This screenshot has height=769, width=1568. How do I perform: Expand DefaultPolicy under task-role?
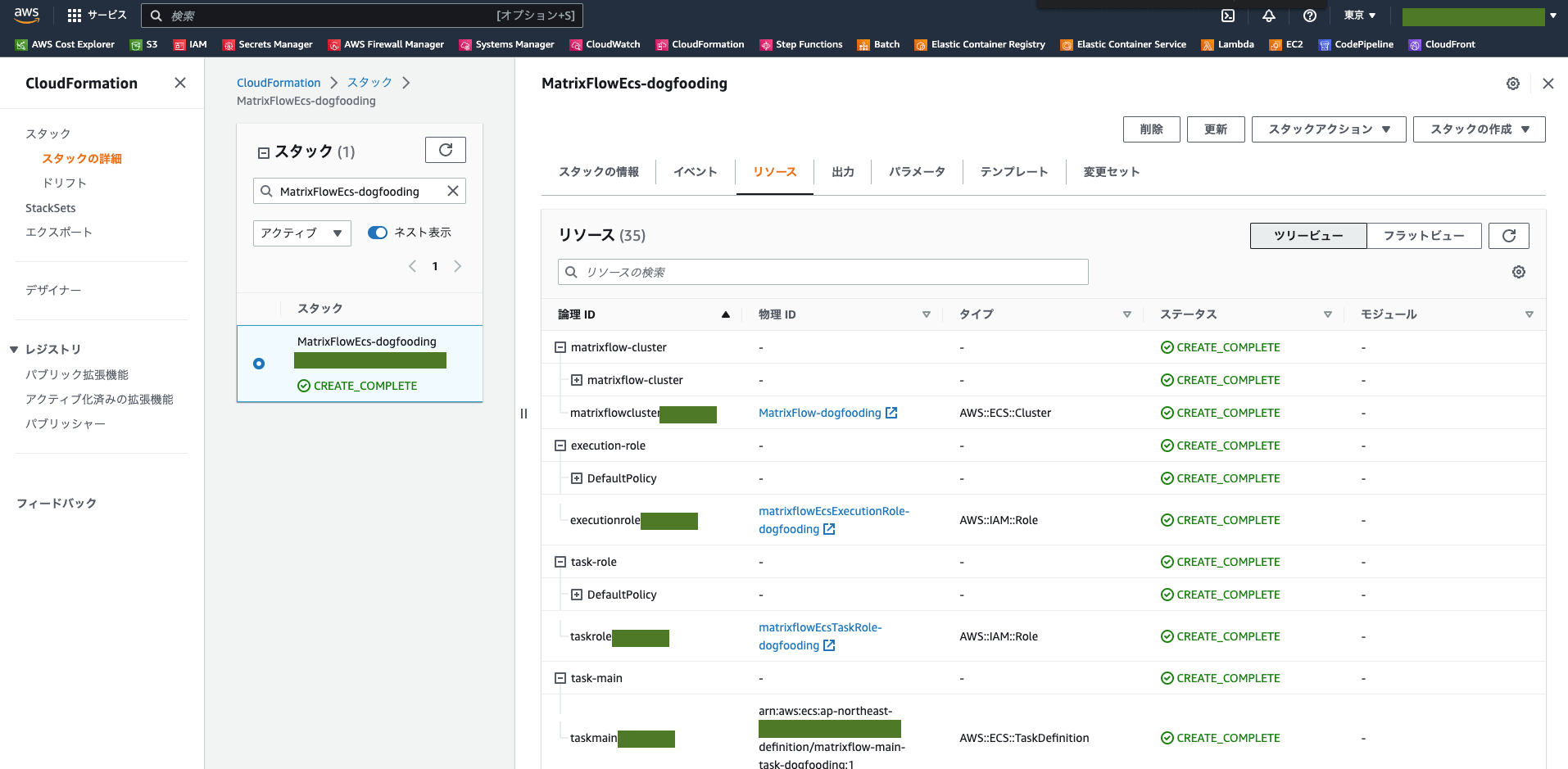[x=577, y=595]
